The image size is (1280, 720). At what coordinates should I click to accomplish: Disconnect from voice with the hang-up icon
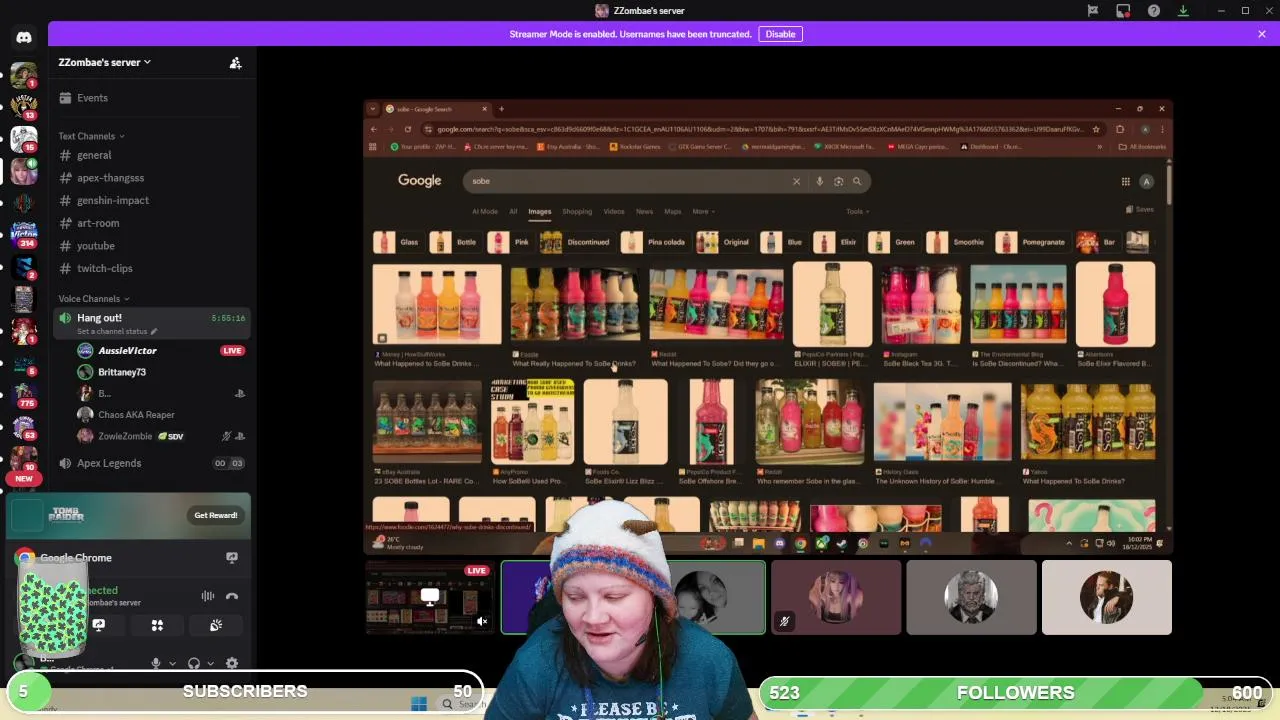click(232, 596)
